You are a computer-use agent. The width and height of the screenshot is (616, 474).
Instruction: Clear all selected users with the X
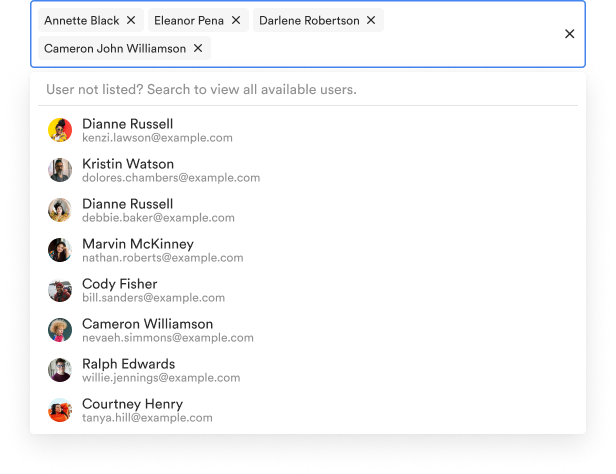(x=569, y=34)
